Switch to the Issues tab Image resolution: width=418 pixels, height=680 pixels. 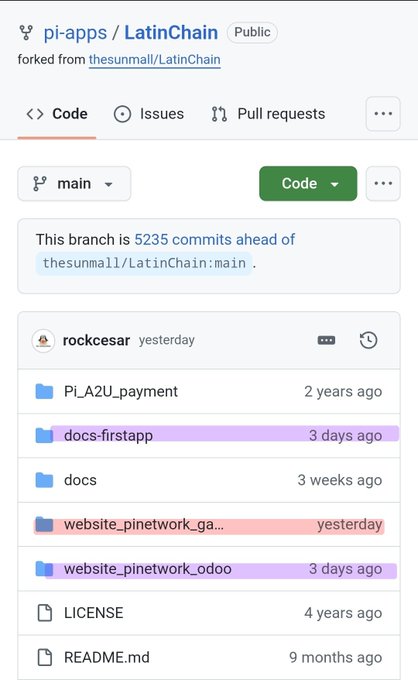click(x=149, y=114)
